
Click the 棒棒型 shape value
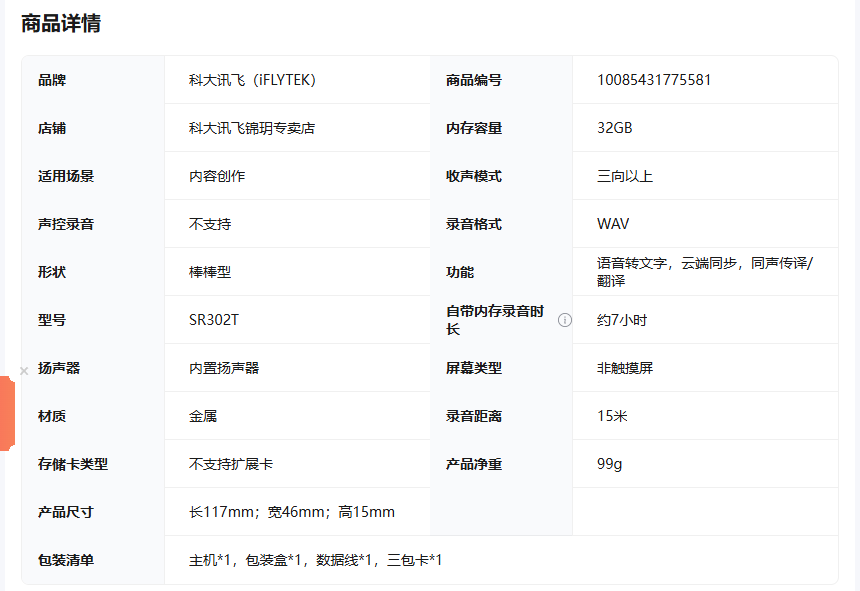[210, 272]
